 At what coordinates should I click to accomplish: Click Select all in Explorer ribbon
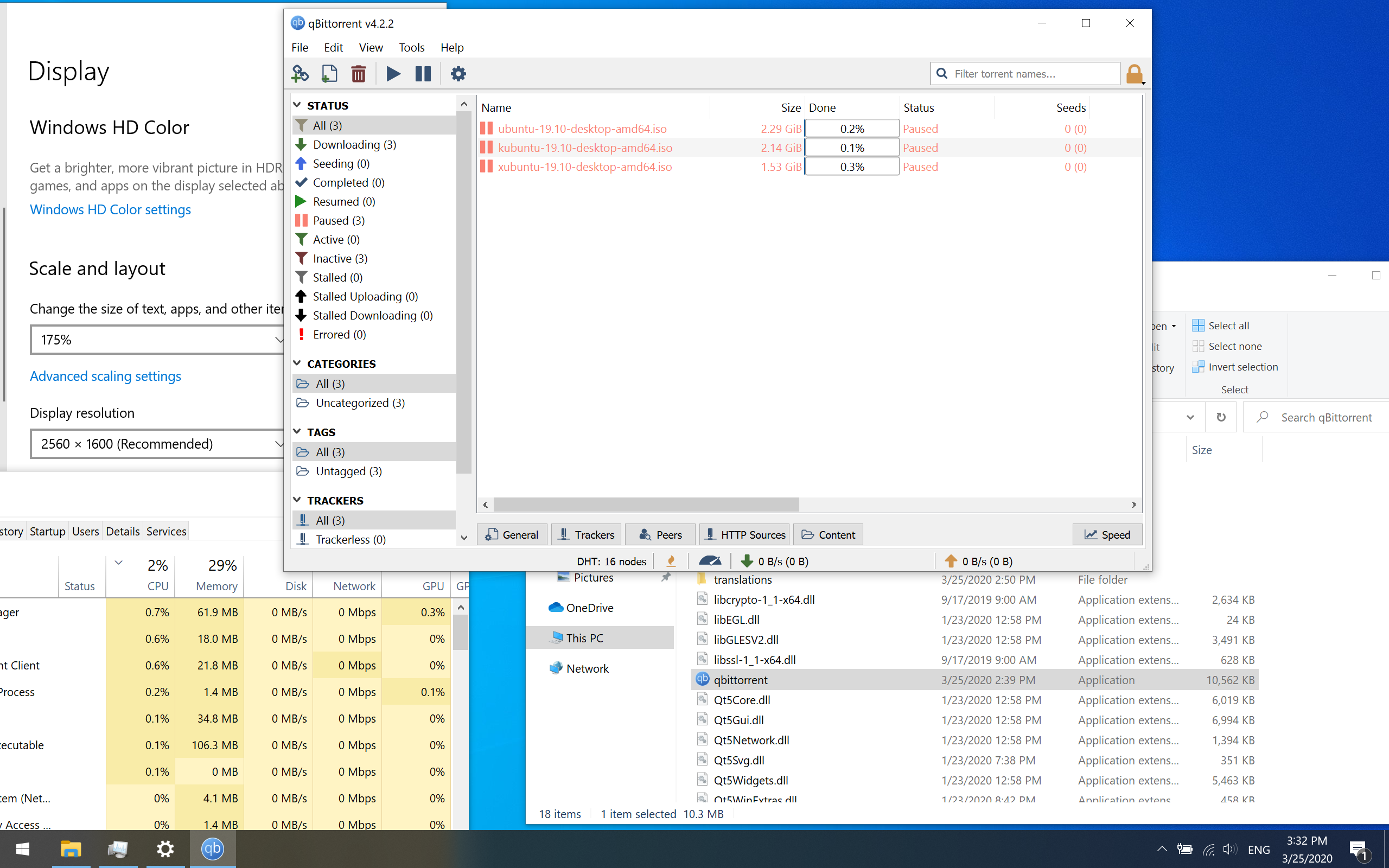point(1220,325)
